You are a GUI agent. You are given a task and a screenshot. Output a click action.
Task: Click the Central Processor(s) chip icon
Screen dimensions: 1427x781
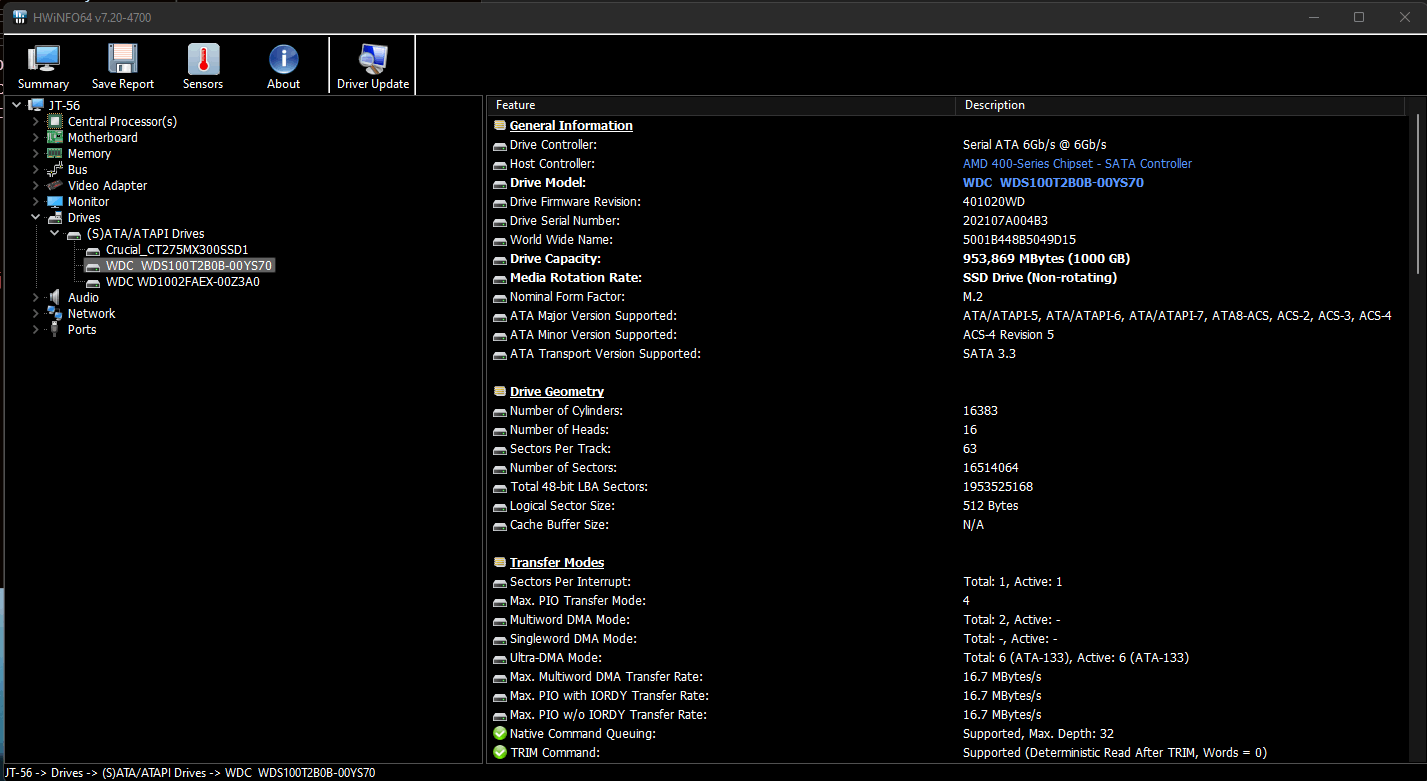[56, 121]
